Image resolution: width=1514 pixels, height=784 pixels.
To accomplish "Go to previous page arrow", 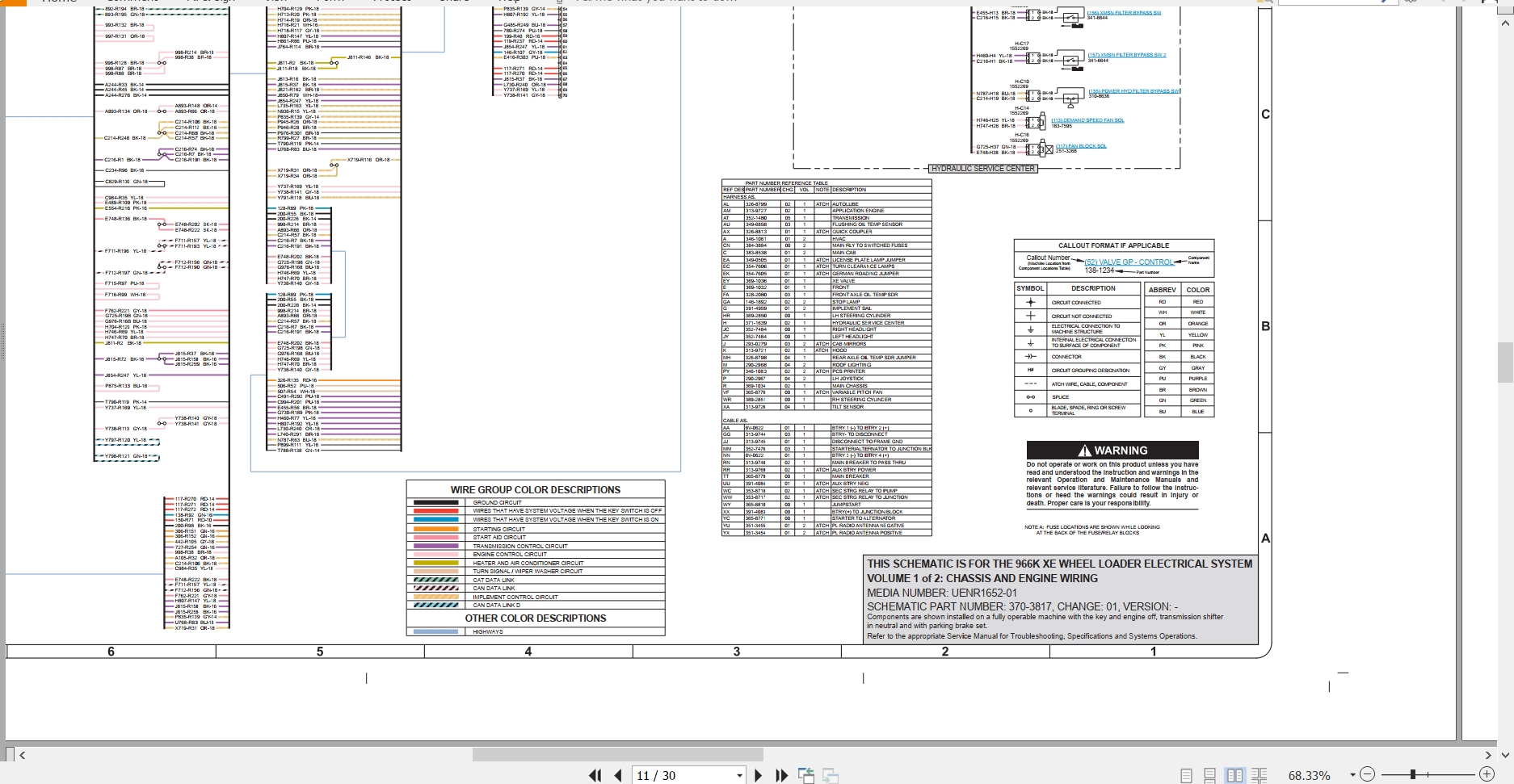I will pos(618,775).
